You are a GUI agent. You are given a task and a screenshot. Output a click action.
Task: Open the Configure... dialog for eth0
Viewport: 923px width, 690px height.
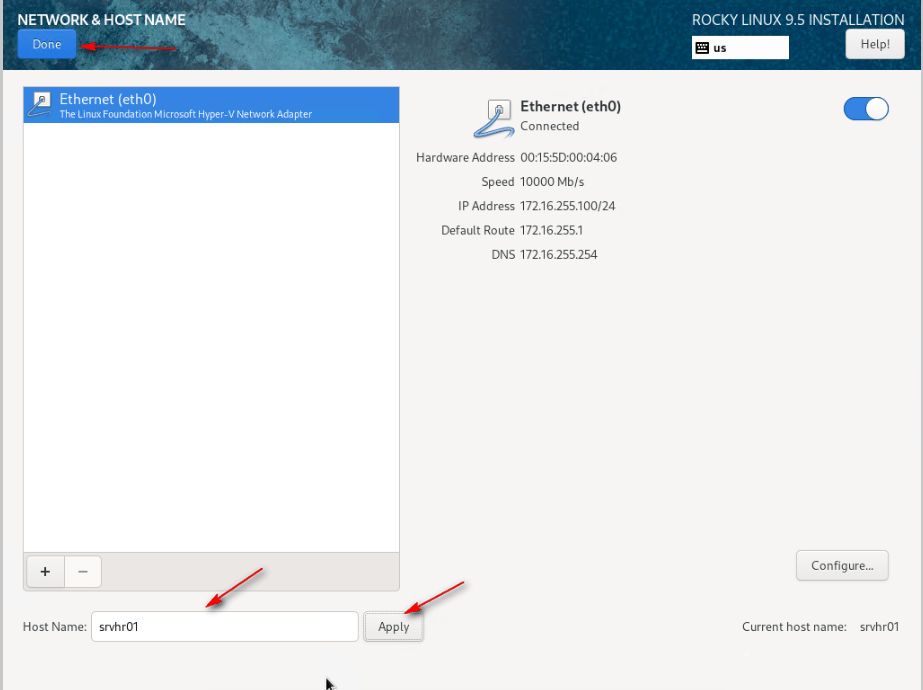click(842, 565)
